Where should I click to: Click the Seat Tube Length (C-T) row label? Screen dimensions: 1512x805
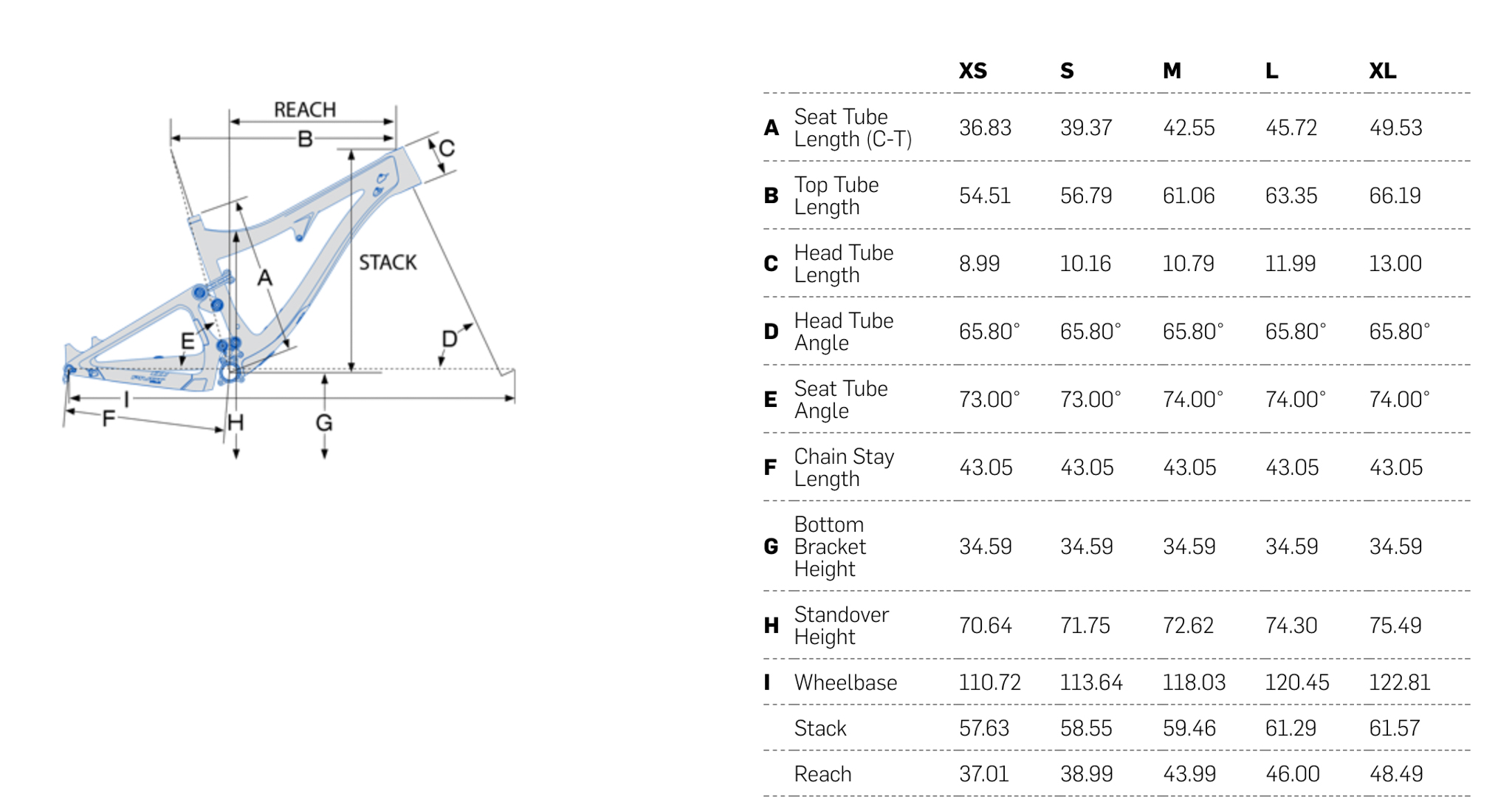(853, 128)
